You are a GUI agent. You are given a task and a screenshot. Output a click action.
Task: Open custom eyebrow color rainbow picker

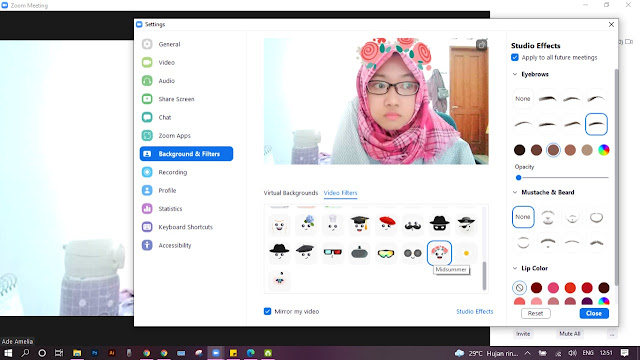click(x=604, y=150)
